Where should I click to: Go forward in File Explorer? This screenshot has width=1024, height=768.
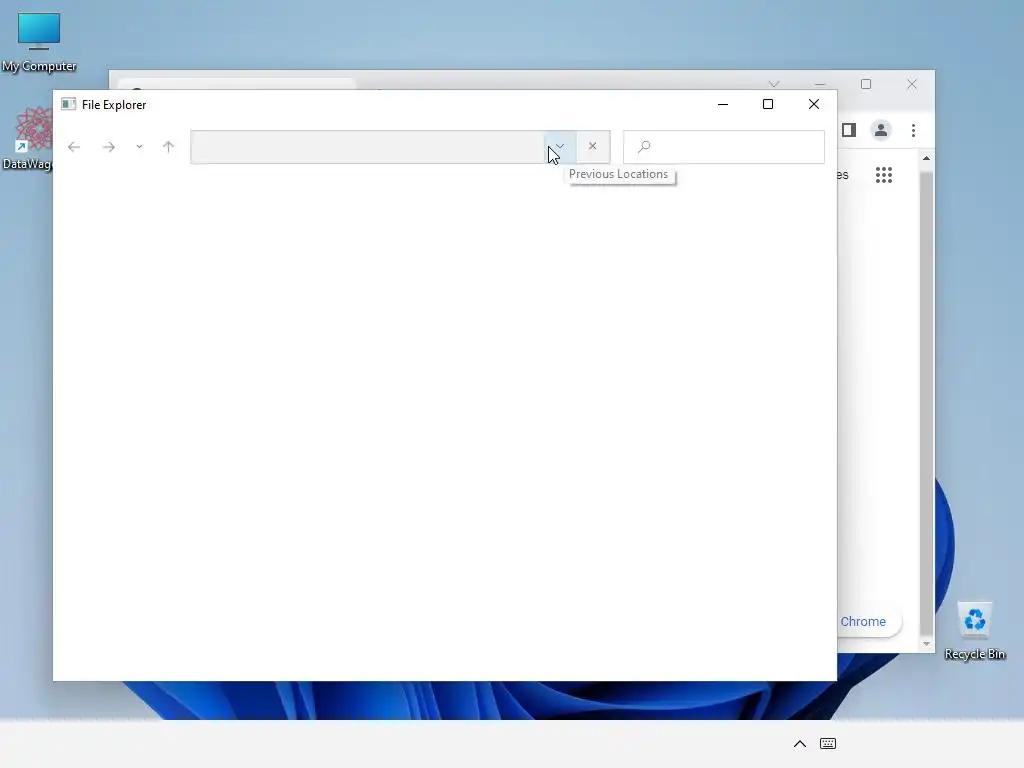108,147
